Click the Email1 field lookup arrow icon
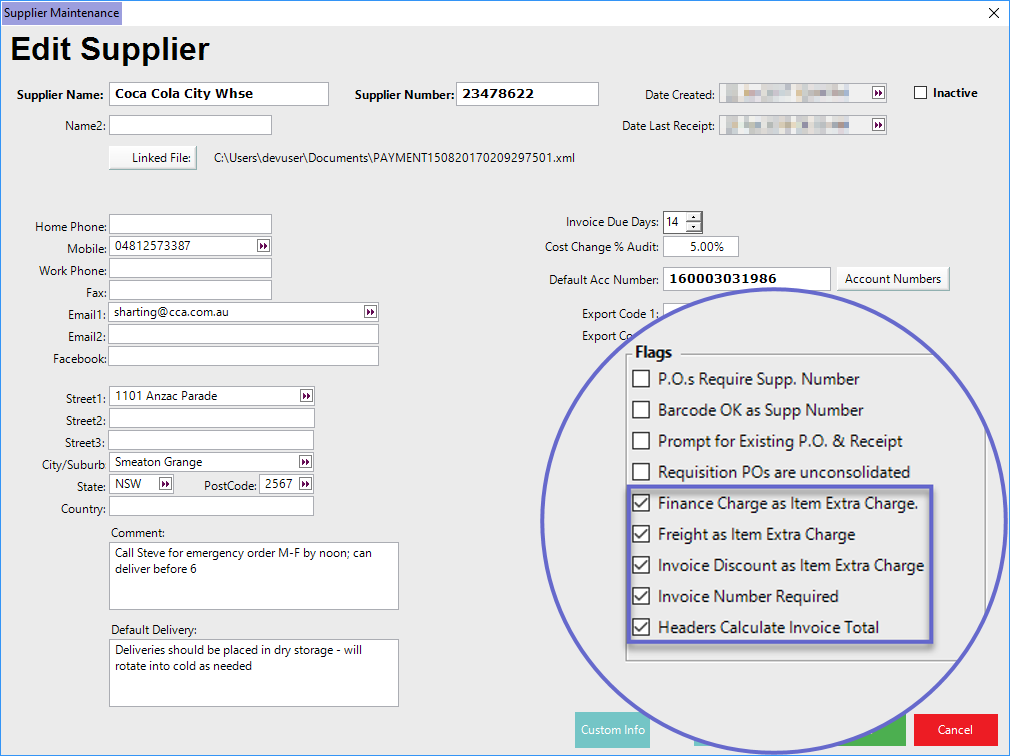1010x756 pixels. (370, 312)
